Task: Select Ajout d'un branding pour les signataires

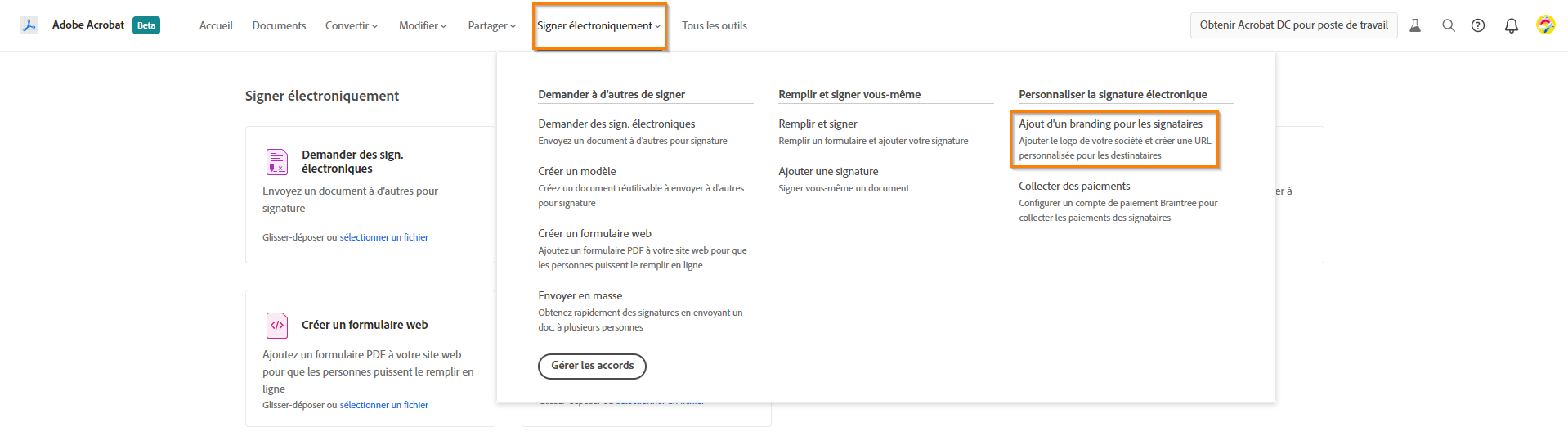Action: 1110,124
